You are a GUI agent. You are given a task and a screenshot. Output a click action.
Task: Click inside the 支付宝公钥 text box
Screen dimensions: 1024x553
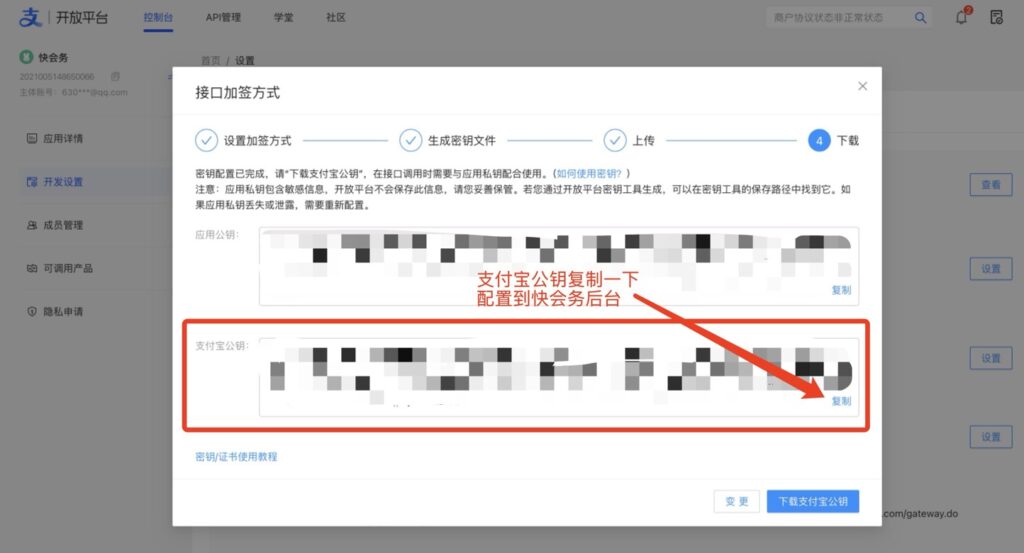point(558,377)
